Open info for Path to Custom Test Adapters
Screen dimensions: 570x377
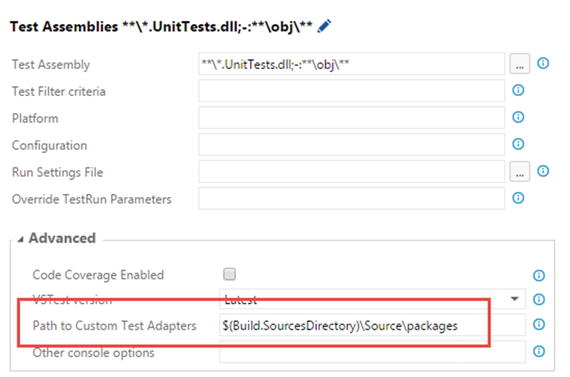point(539,324)
